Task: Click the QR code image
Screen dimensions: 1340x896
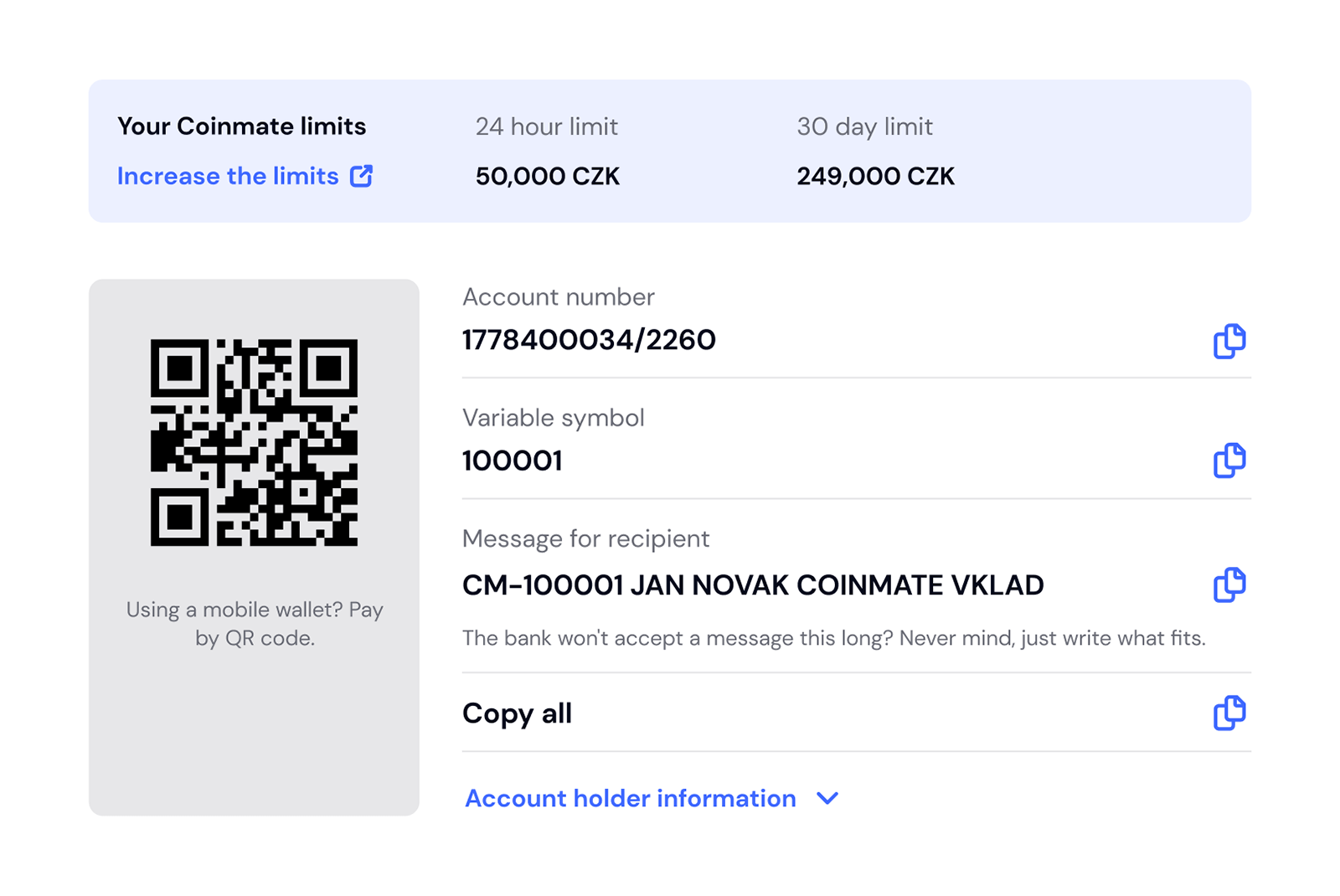Action: pyautogui.click(x=254, y=442)
